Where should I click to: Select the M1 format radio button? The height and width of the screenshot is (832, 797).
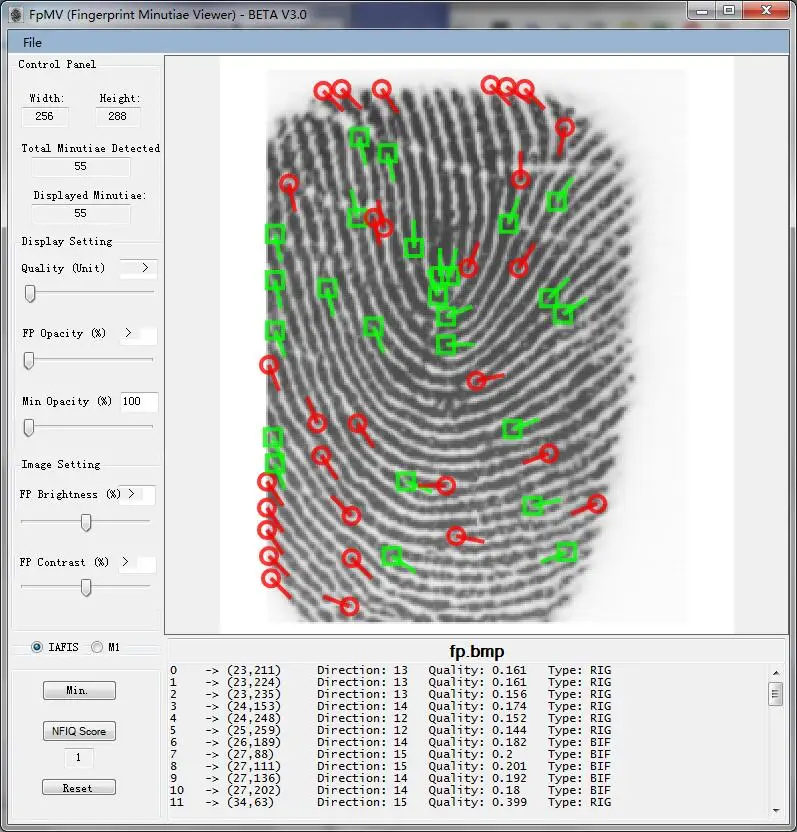click(x=97, y=647)
